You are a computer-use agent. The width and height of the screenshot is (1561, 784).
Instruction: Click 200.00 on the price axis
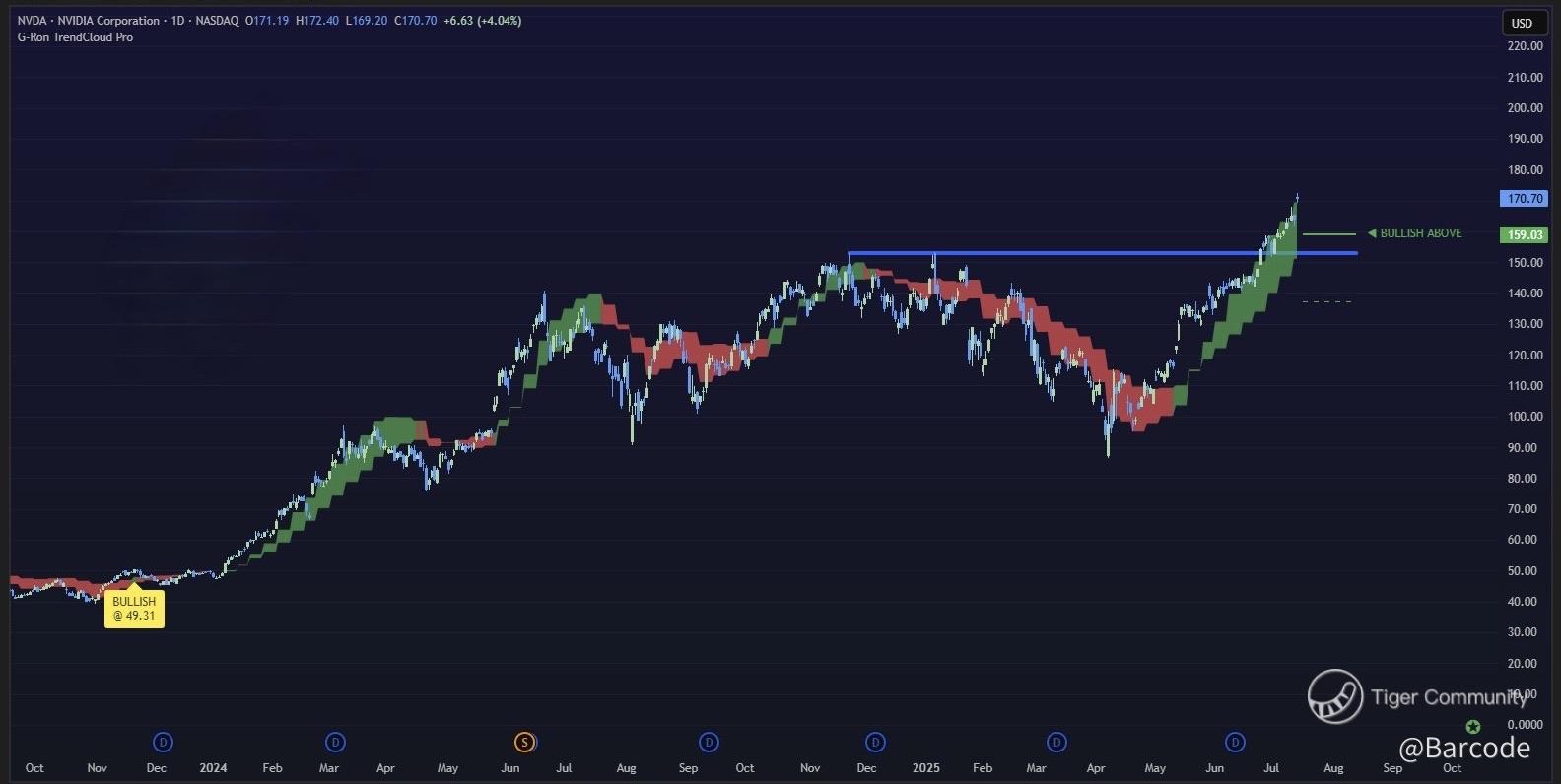tap(1525, 108)
